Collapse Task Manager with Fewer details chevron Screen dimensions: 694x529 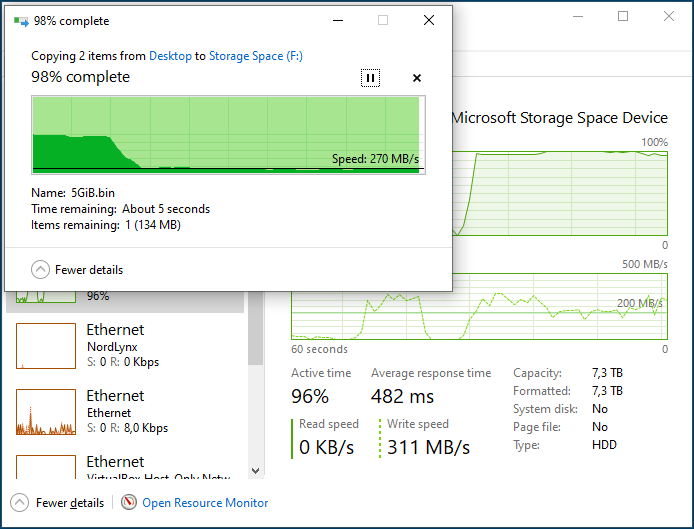pyautogui.click(x=19, y=503)
